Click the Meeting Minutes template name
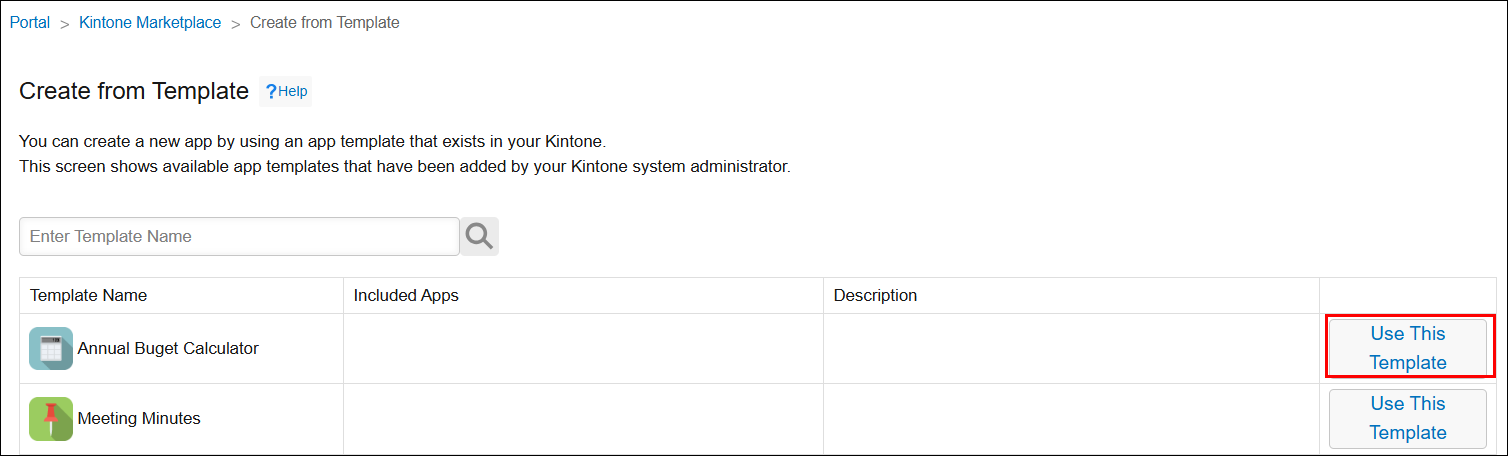 coord(139,419)
